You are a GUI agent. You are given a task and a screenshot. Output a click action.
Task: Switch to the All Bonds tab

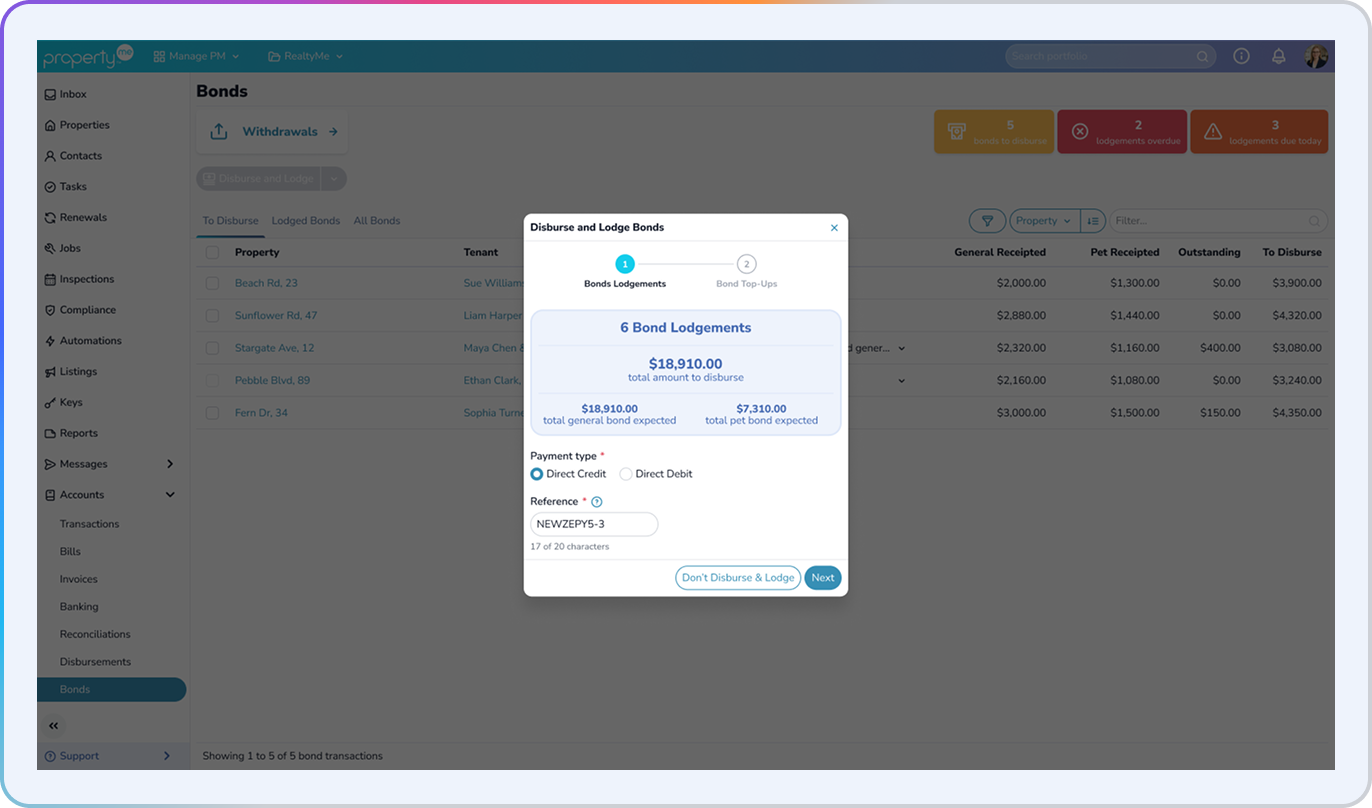click(377, 221)
